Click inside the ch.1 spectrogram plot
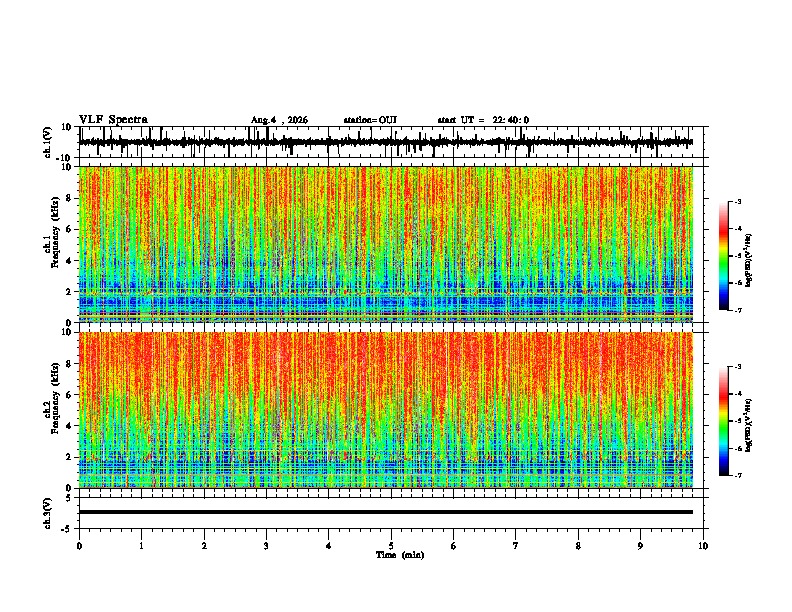Viewport: 792px width, 612px height. [386, 244]
